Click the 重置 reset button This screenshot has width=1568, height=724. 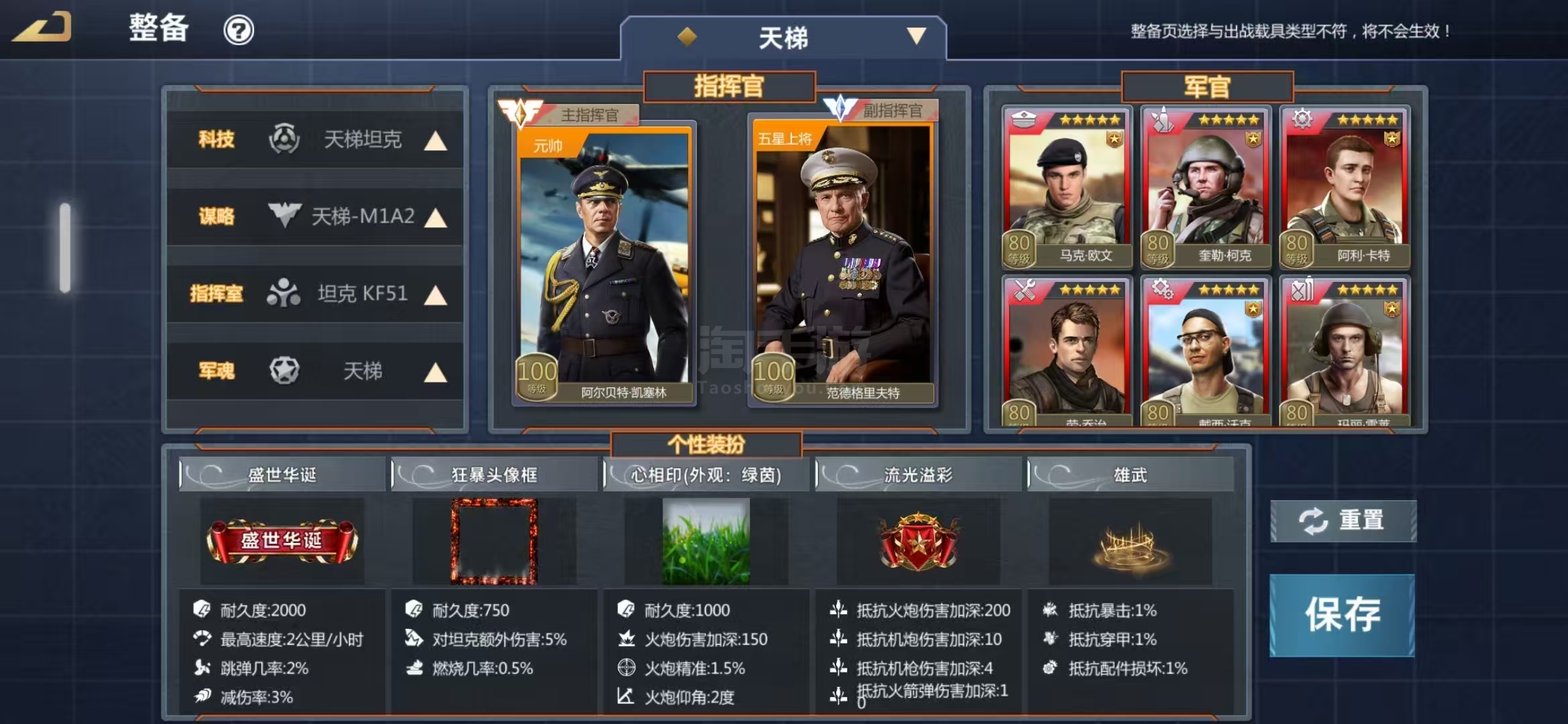tap(1344, 520)
